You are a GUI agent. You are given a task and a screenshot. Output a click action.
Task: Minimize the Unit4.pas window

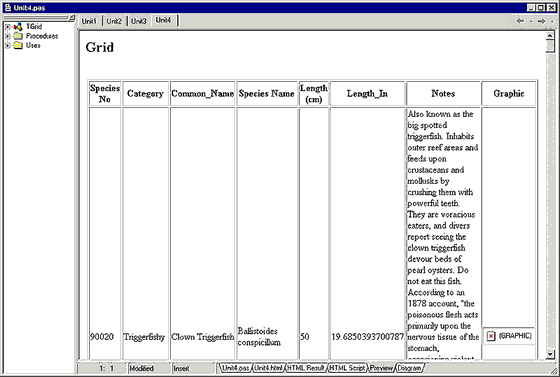click(x=531, y=7)
